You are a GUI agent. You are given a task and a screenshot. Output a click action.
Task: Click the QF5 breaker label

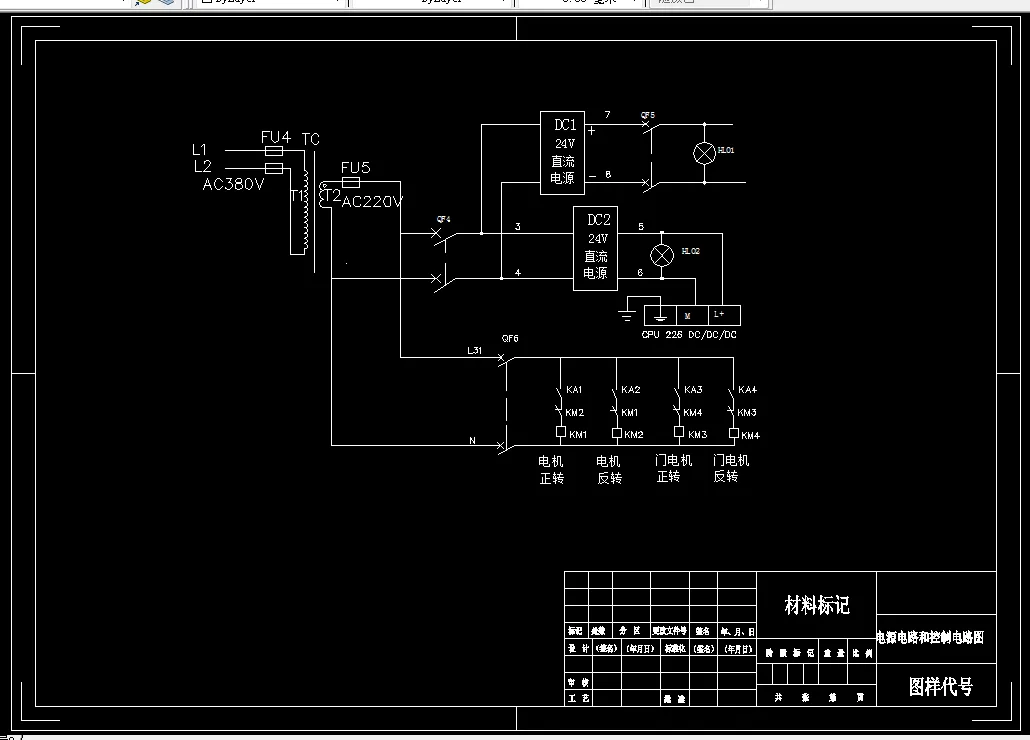pyautogui.click(x=648, y=115)
